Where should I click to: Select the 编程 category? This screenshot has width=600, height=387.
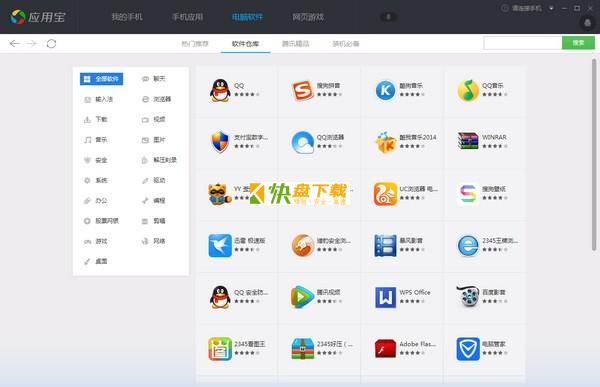tap(154, 201)
